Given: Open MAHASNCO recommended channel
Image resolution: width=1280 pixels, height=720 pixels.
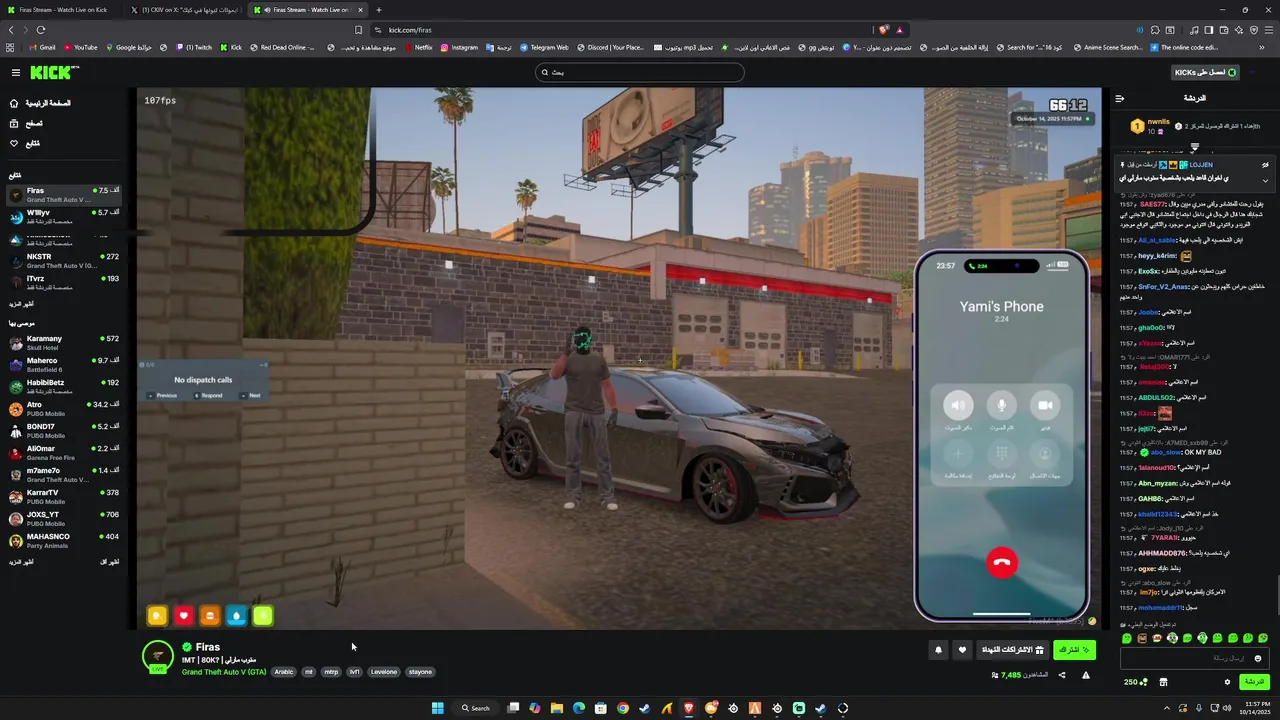Looking at the screenshot, I should (64, 540).
